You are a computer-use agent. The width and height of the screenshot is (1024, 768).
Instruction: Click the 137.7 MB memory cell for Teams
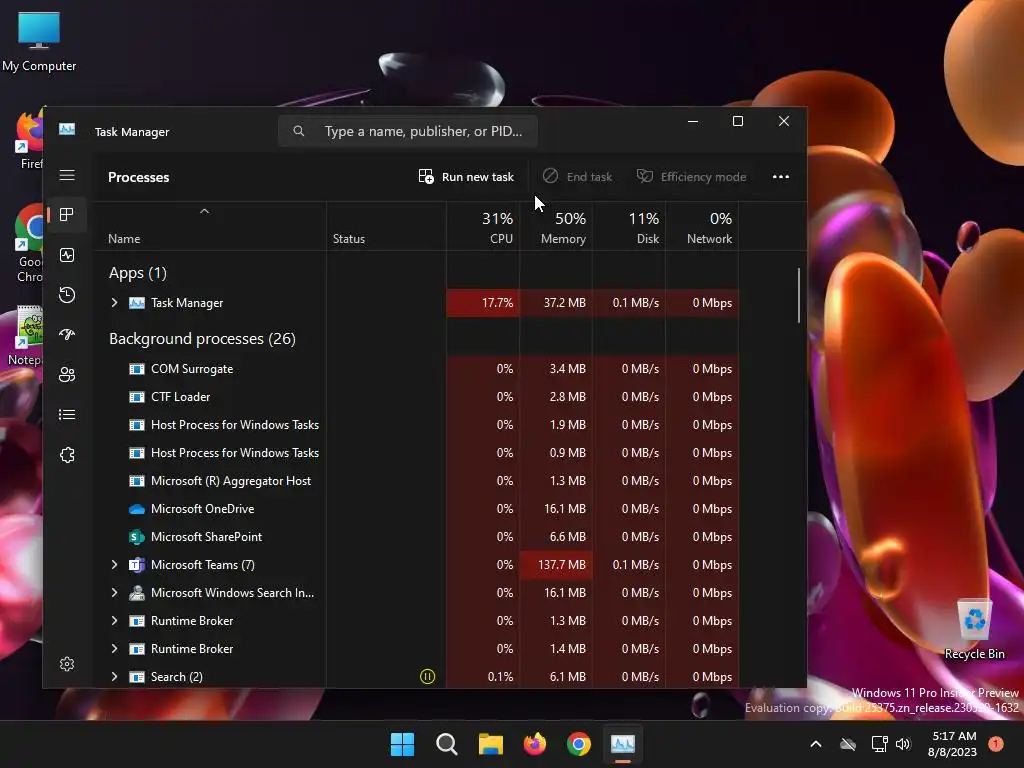point(556,565)
